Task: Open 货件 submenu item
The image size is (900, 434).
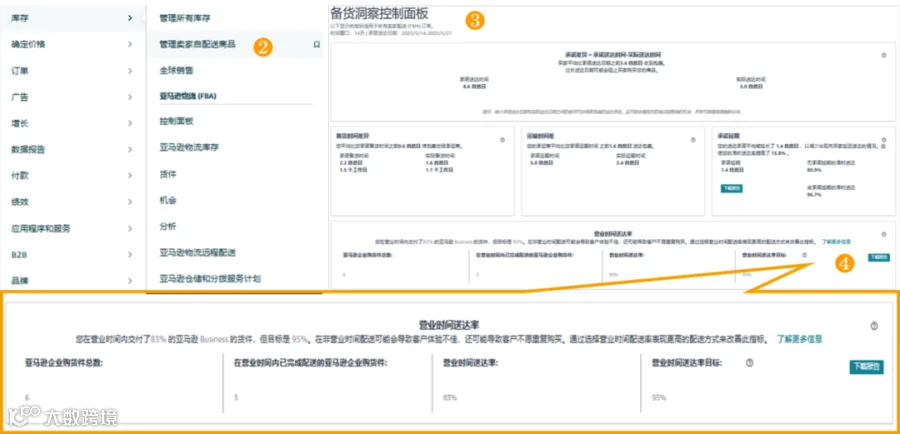Action: pos(168,174)
